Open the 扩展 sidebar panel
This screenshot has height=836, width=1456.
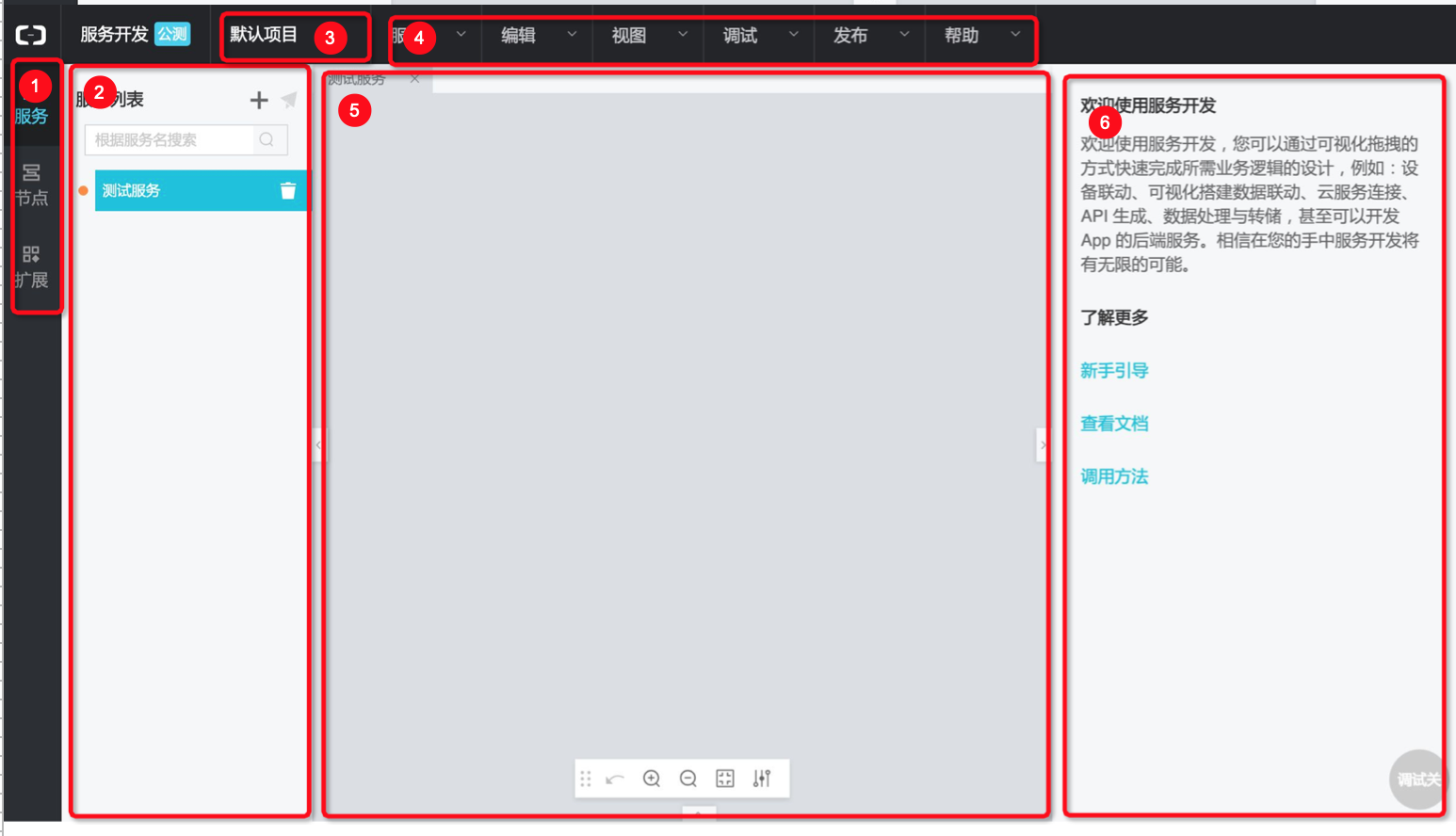pyautogui.click(x=31, y=266)
